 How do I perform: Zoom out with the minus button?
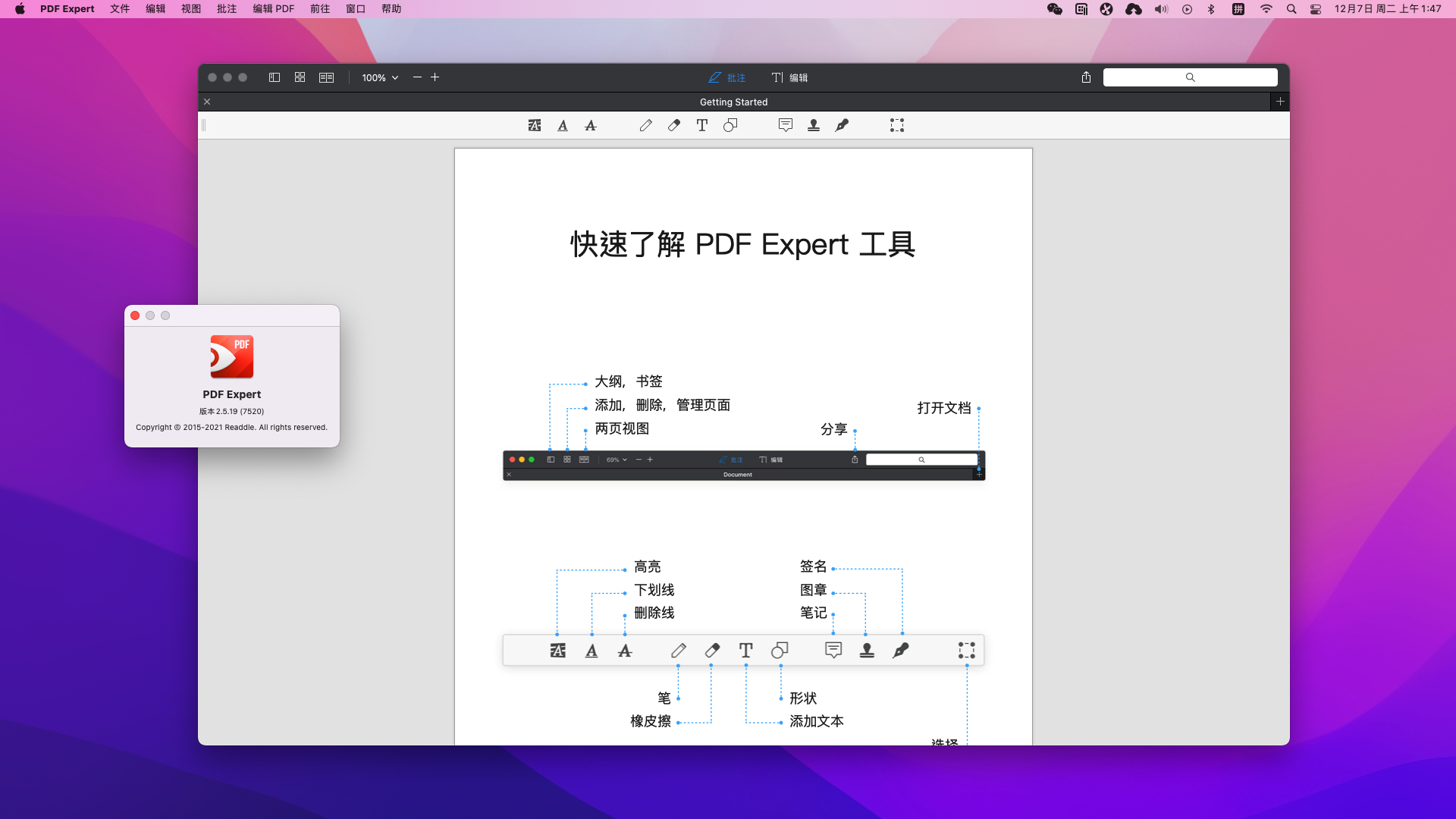coord(416,77)
